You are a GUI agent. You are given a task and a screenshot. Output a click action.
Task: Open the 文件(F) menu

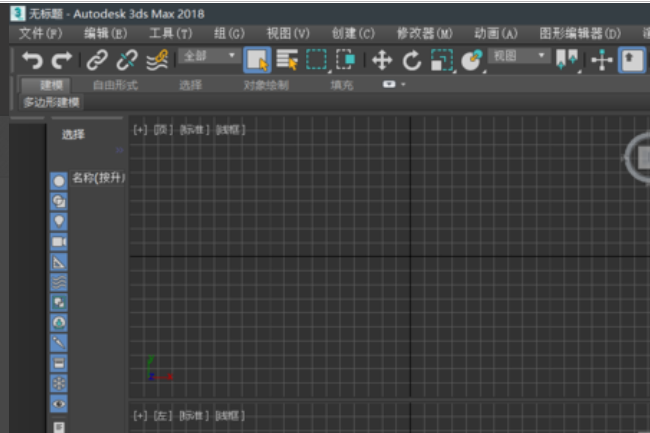click(39, 33)
